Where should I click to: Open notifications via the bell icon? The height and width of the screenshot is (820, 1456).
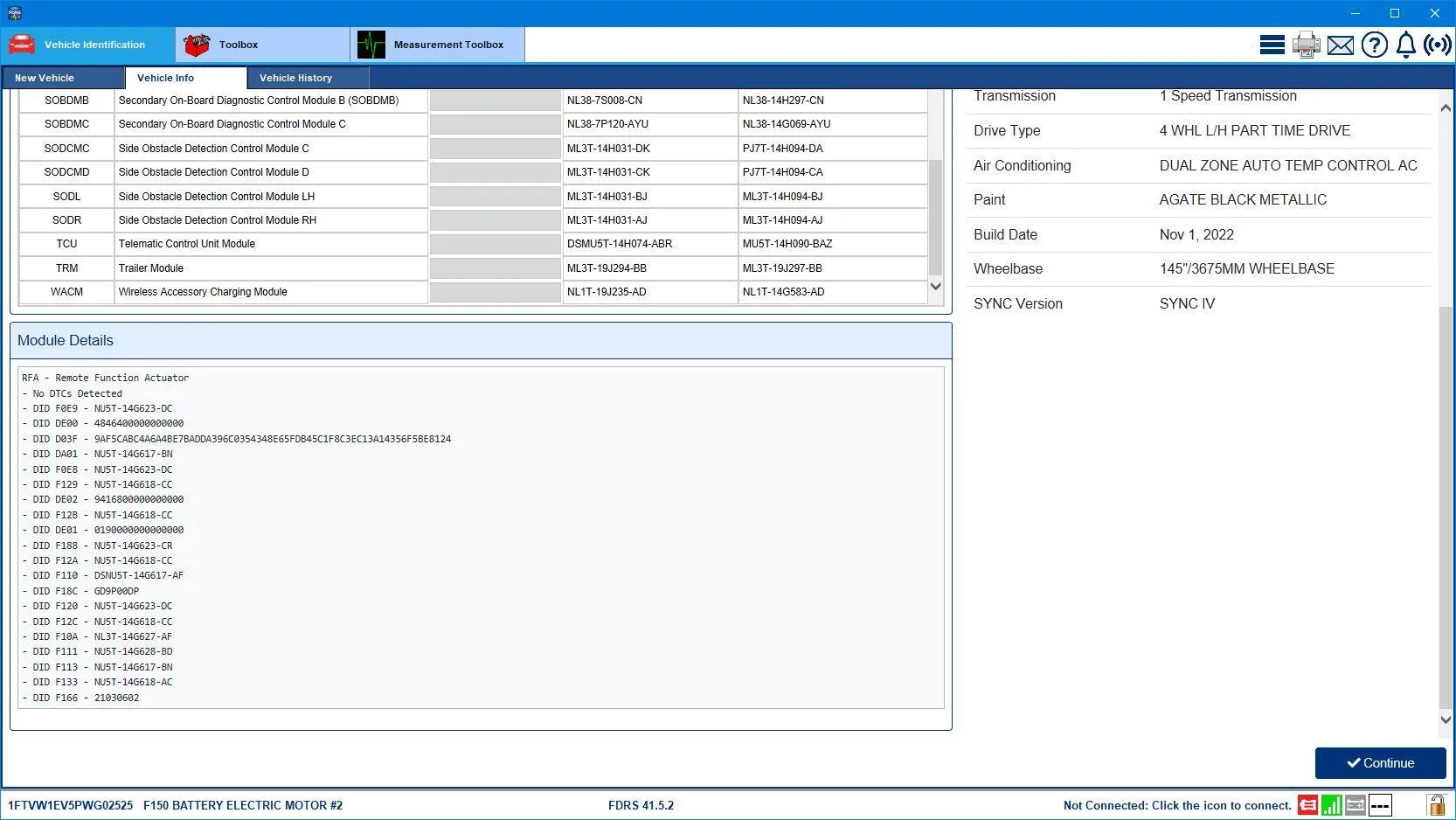[x=1405, y=45]
